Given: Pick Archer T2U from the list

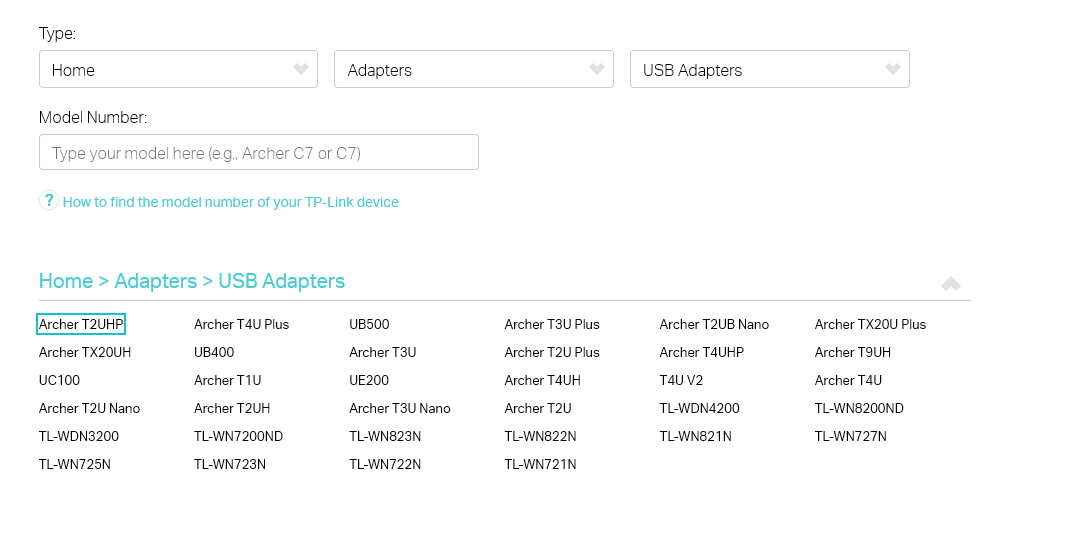Looking at the screenshot, I should tap(538, 408).
